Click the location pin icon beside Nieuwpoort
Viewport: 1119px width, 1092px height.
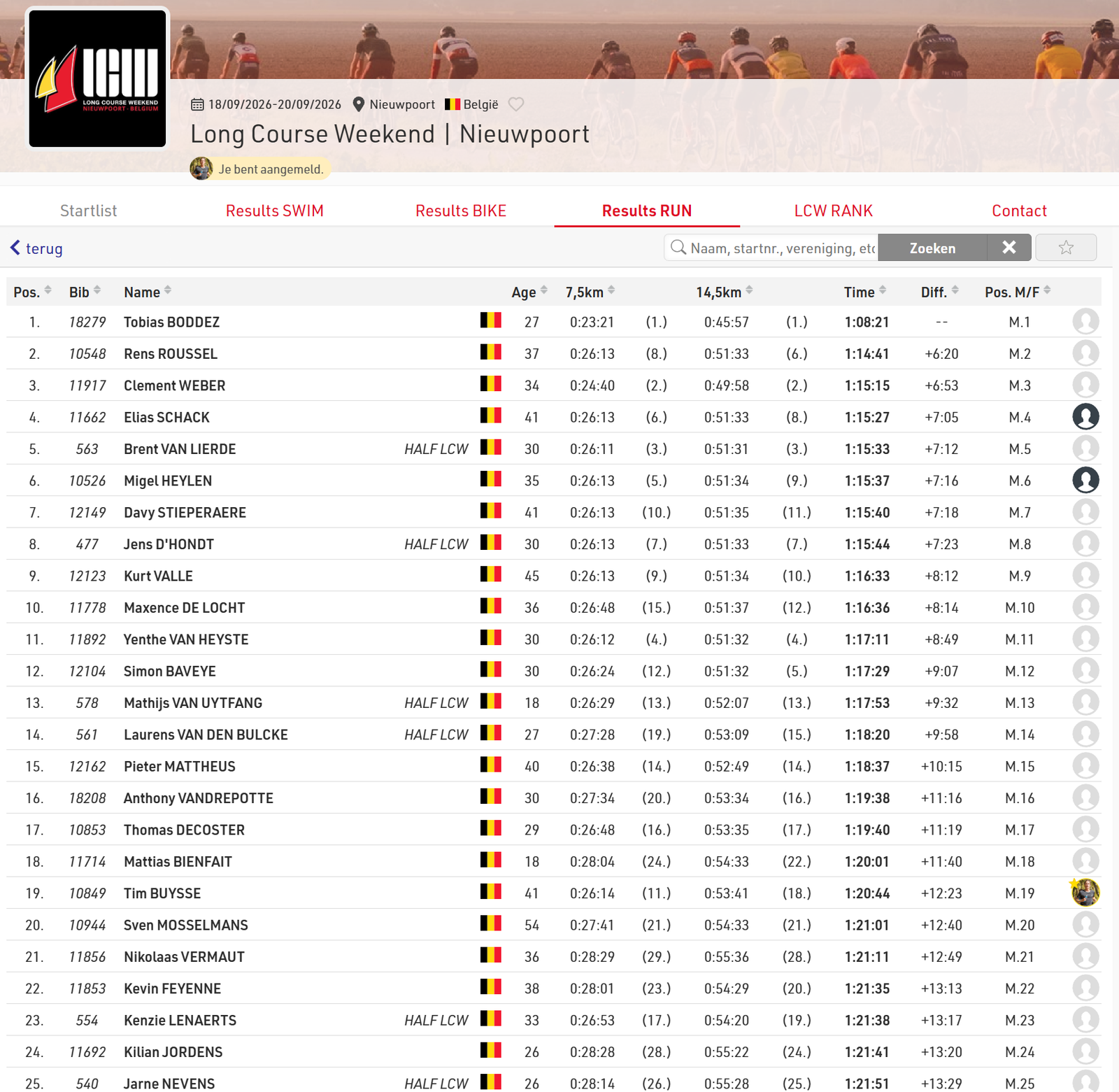359,104
